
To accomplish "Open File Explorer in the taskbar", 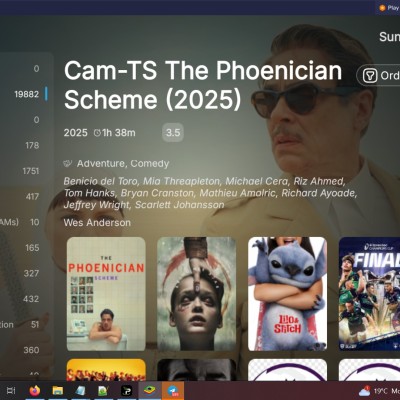I will 58,390.
